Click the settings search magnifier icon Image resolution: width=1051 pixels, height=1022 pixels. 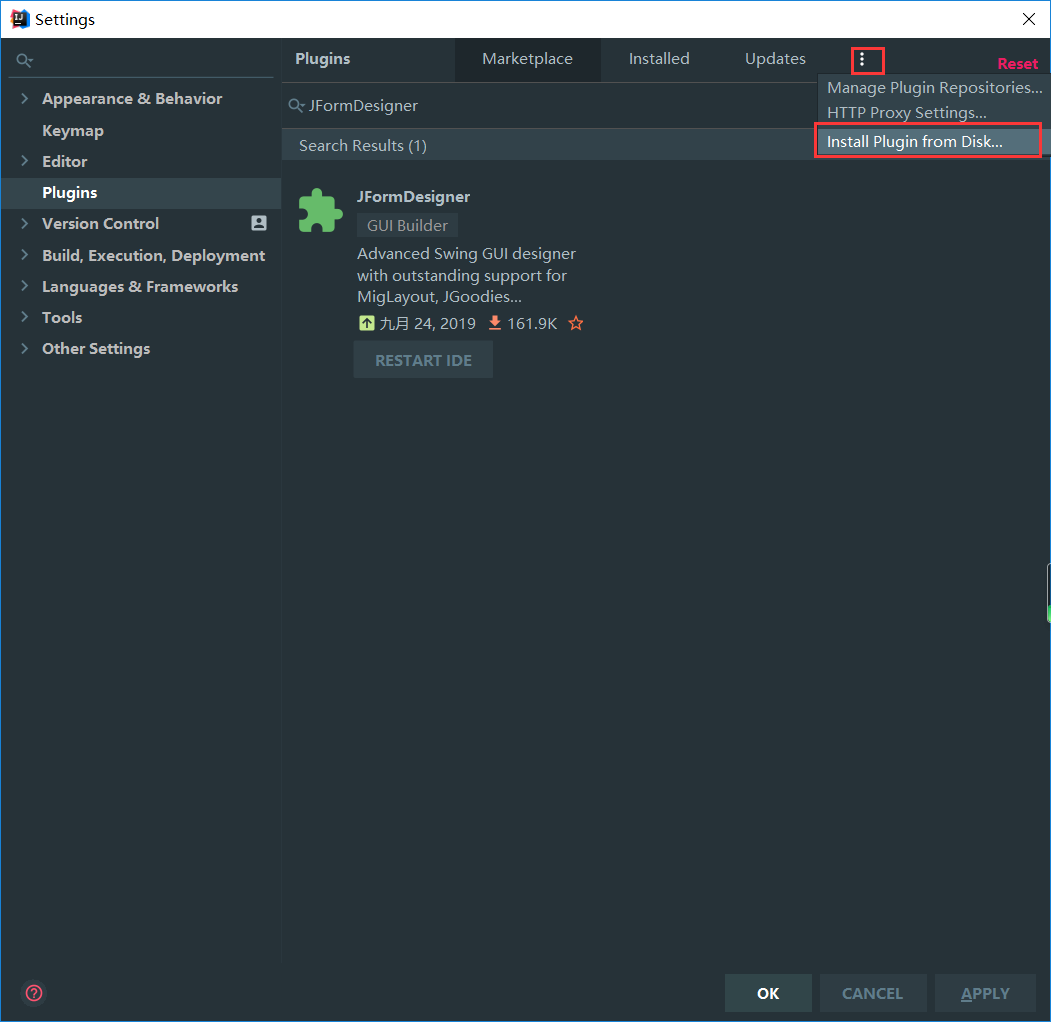coord(24,60)
